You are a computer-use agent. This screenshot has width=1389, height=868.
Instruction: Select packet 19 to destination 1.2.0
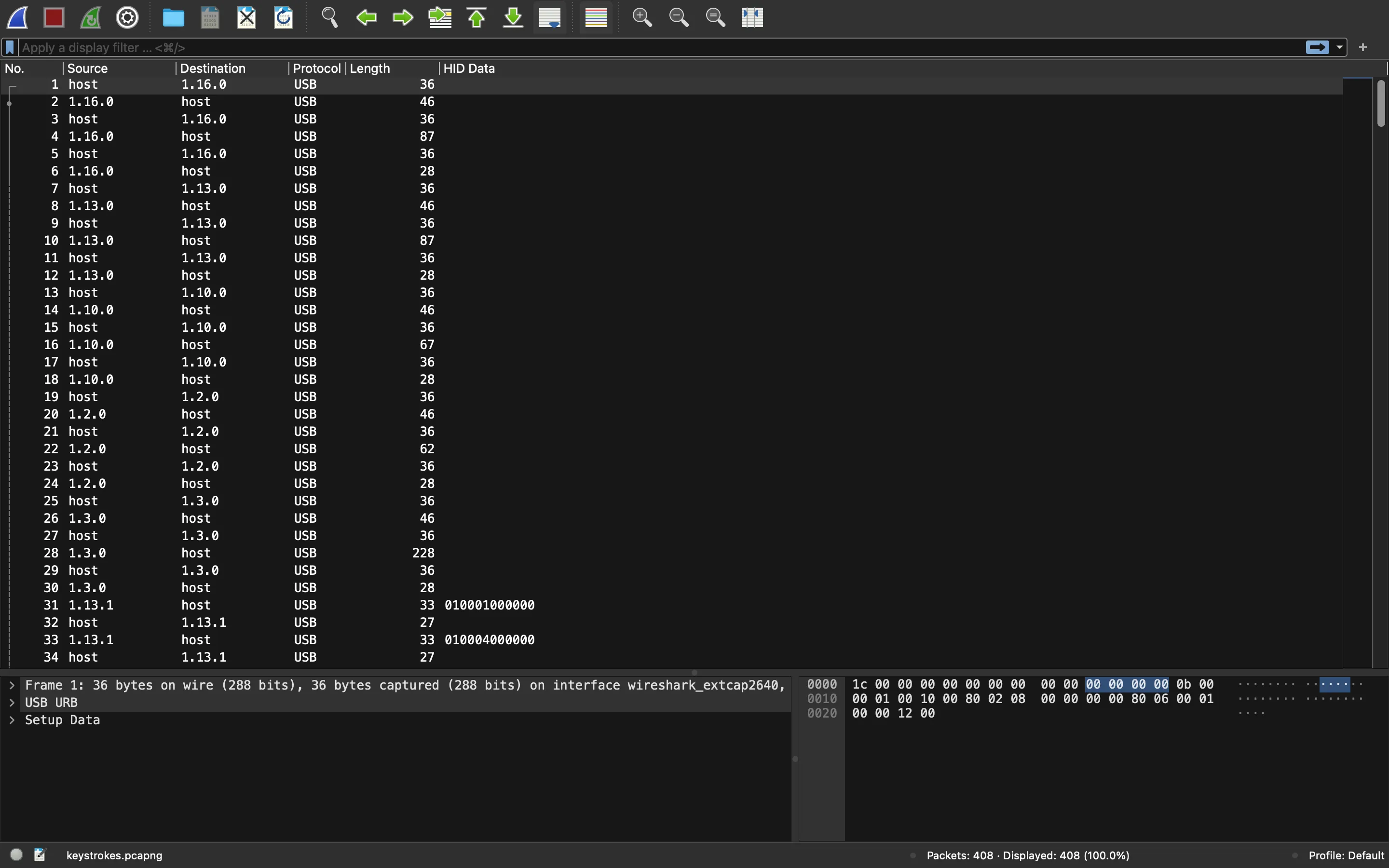(x=671, y=397)
